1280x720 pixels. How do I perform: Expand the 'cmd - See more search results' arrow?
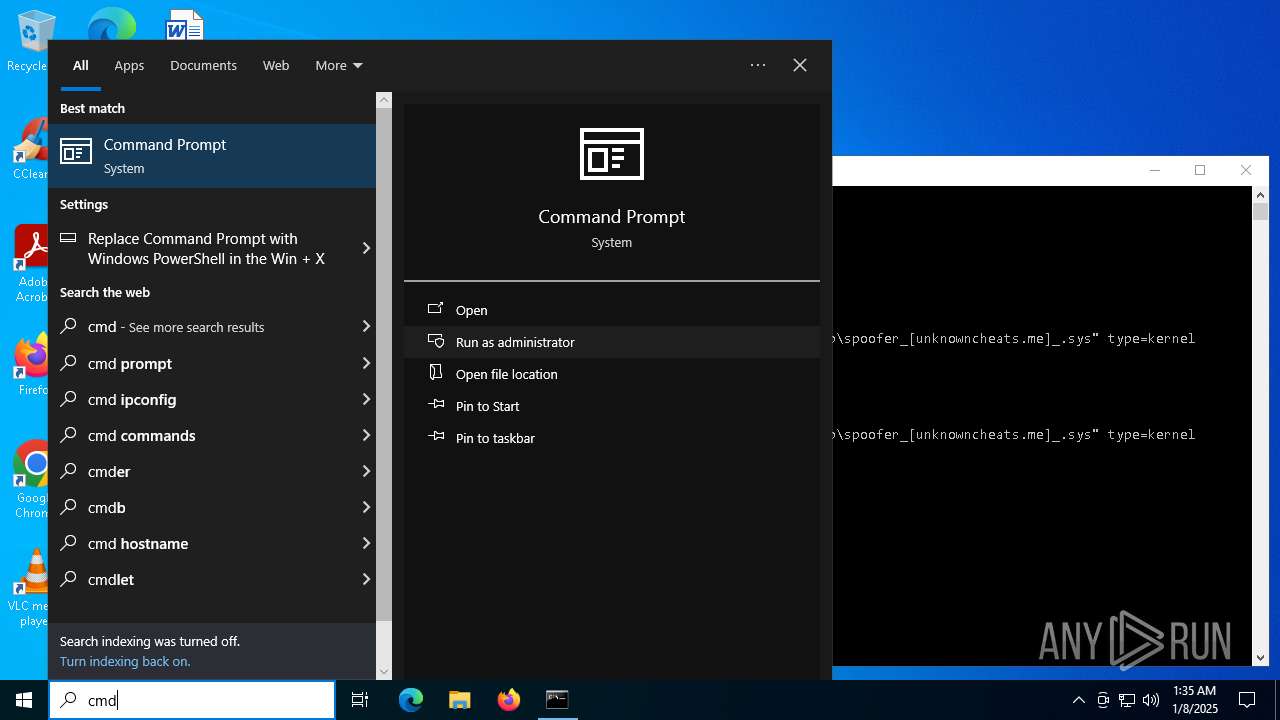coord(366,327)
